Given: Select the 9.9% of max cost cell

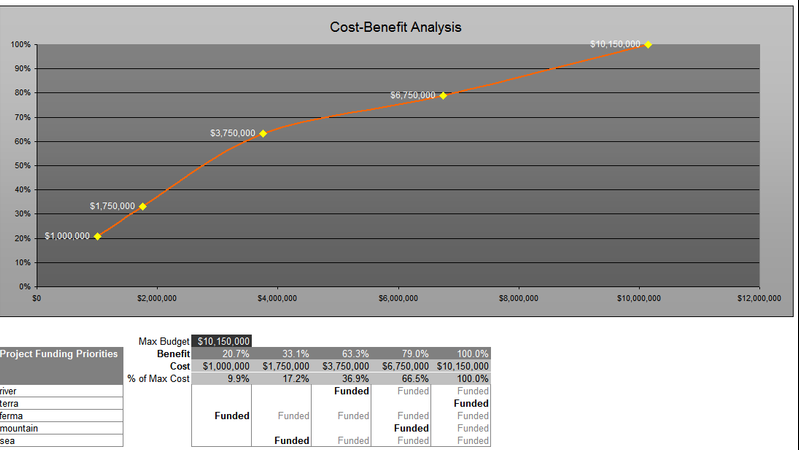Looking at the screenshot, I should point(222,379).
